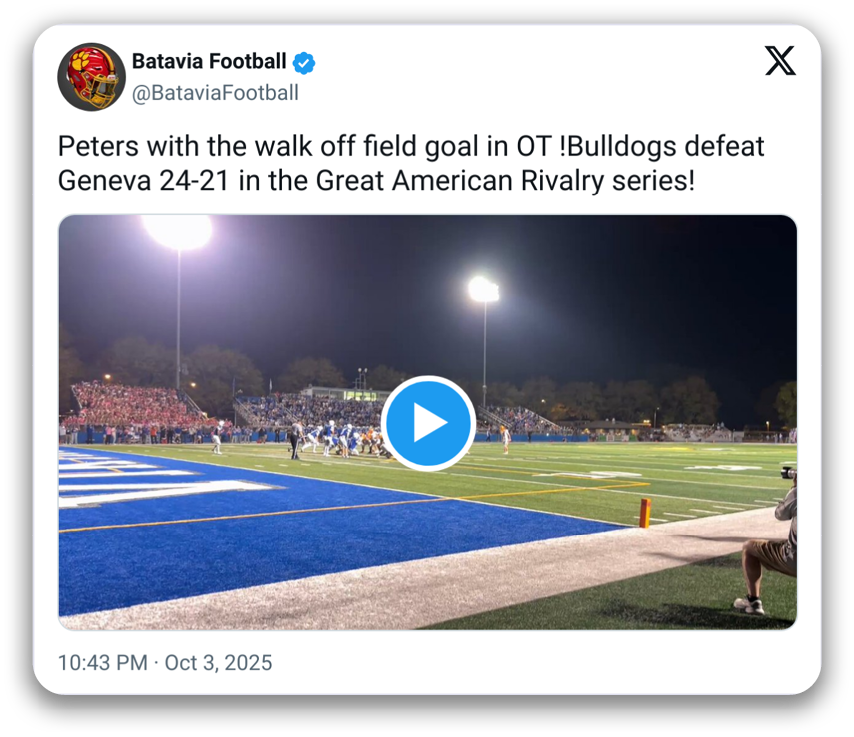
Task: Visit the @BataviaFootball handle
Action: 214,93
